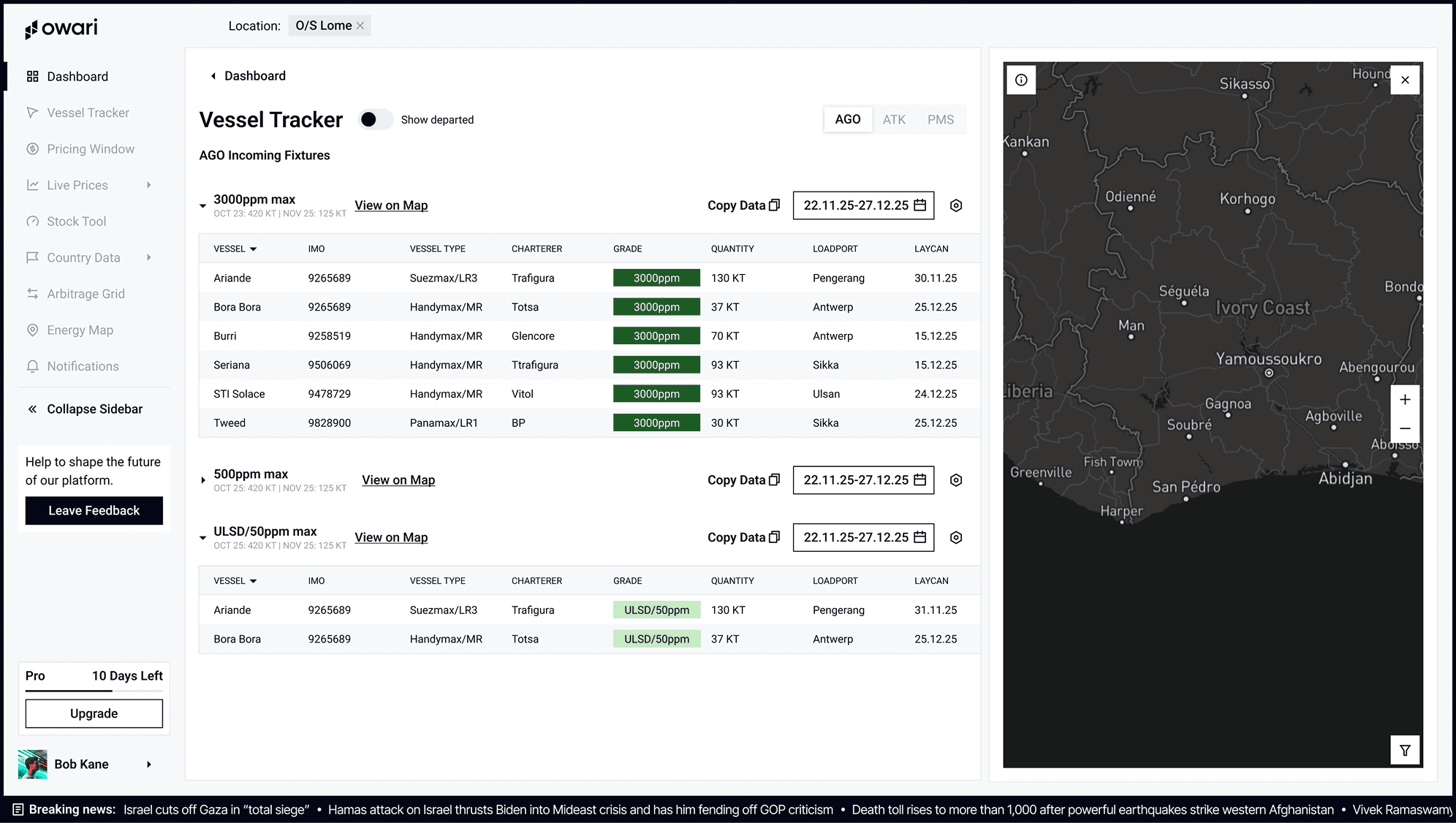Open settings for 3000ppm max section

coord(955,205)
